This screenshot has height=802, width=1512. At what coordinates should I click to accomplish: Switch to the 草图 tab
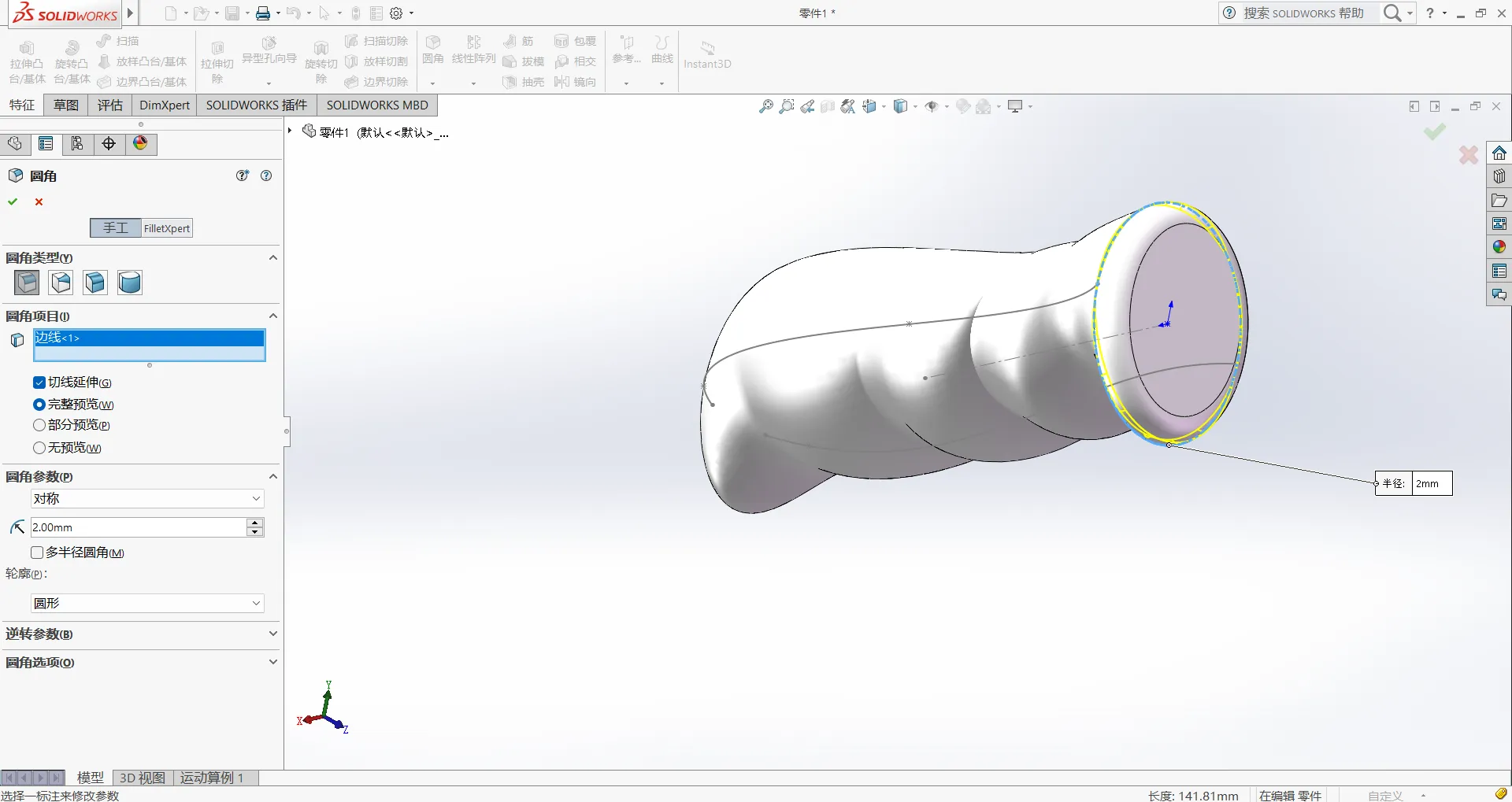coord(66,105)
